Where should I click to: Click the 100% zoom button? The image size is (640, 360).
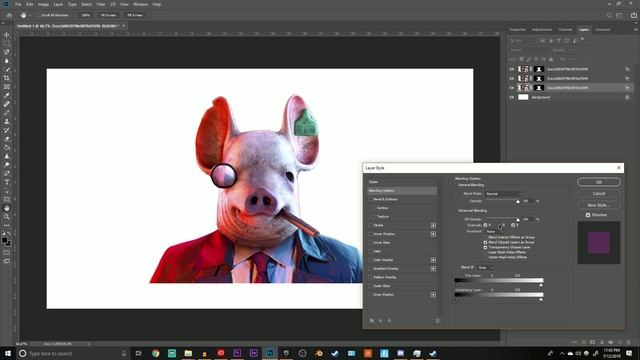point(85,15)
